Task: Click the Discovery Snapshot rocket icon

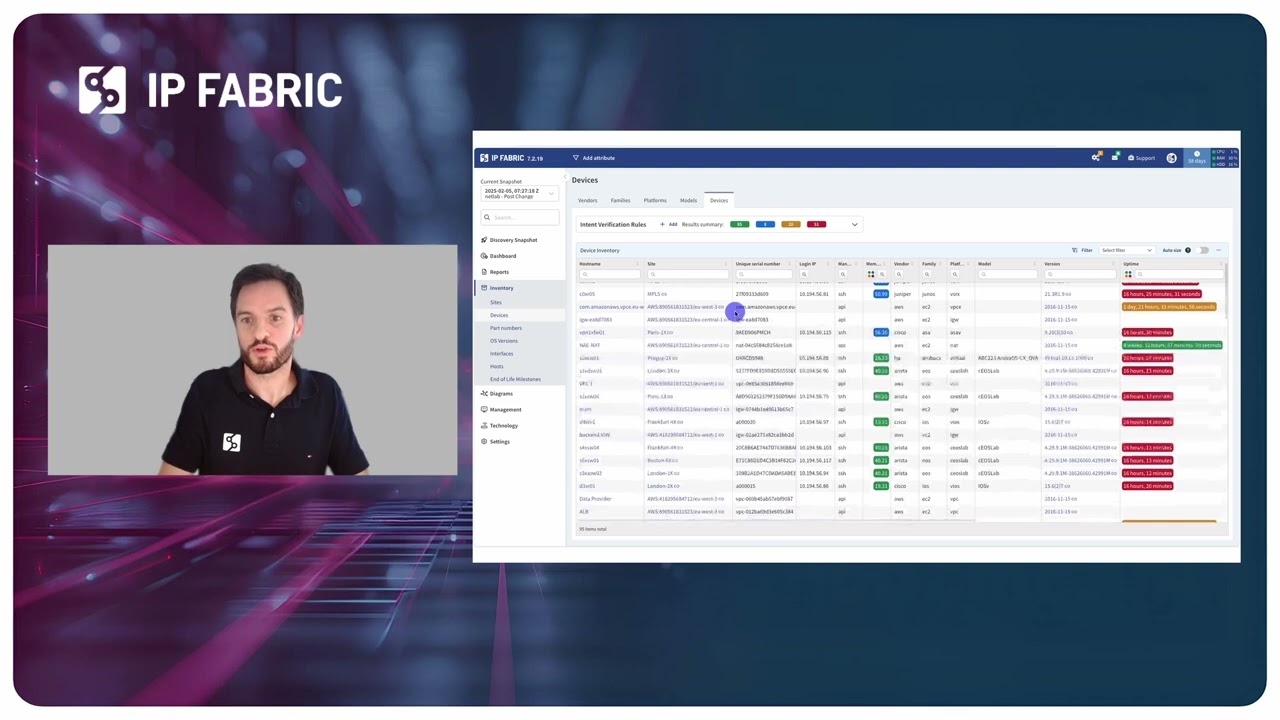Action: (x=484, y=240)
